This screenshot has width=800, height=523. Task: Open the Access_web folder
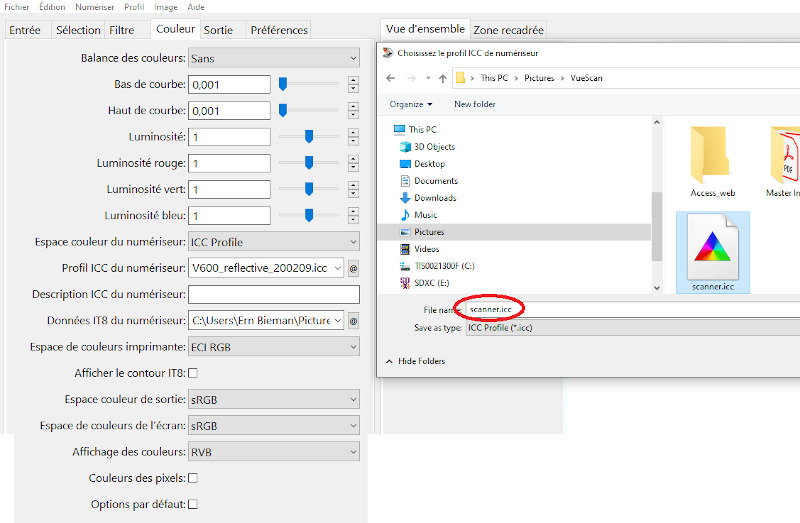tap(712, 158)
